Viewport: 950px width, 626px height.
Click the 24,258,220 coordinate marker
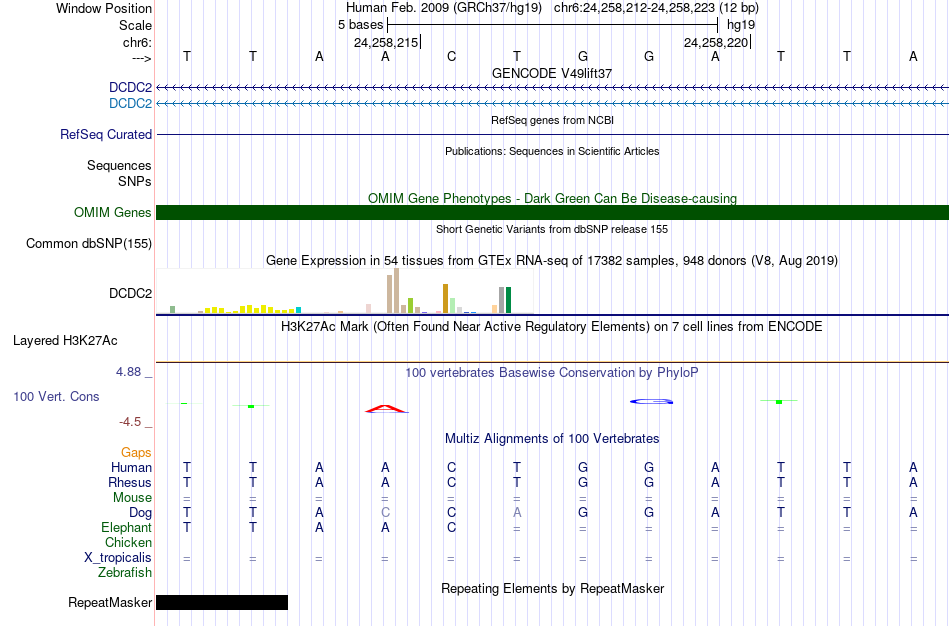(717, 42)
